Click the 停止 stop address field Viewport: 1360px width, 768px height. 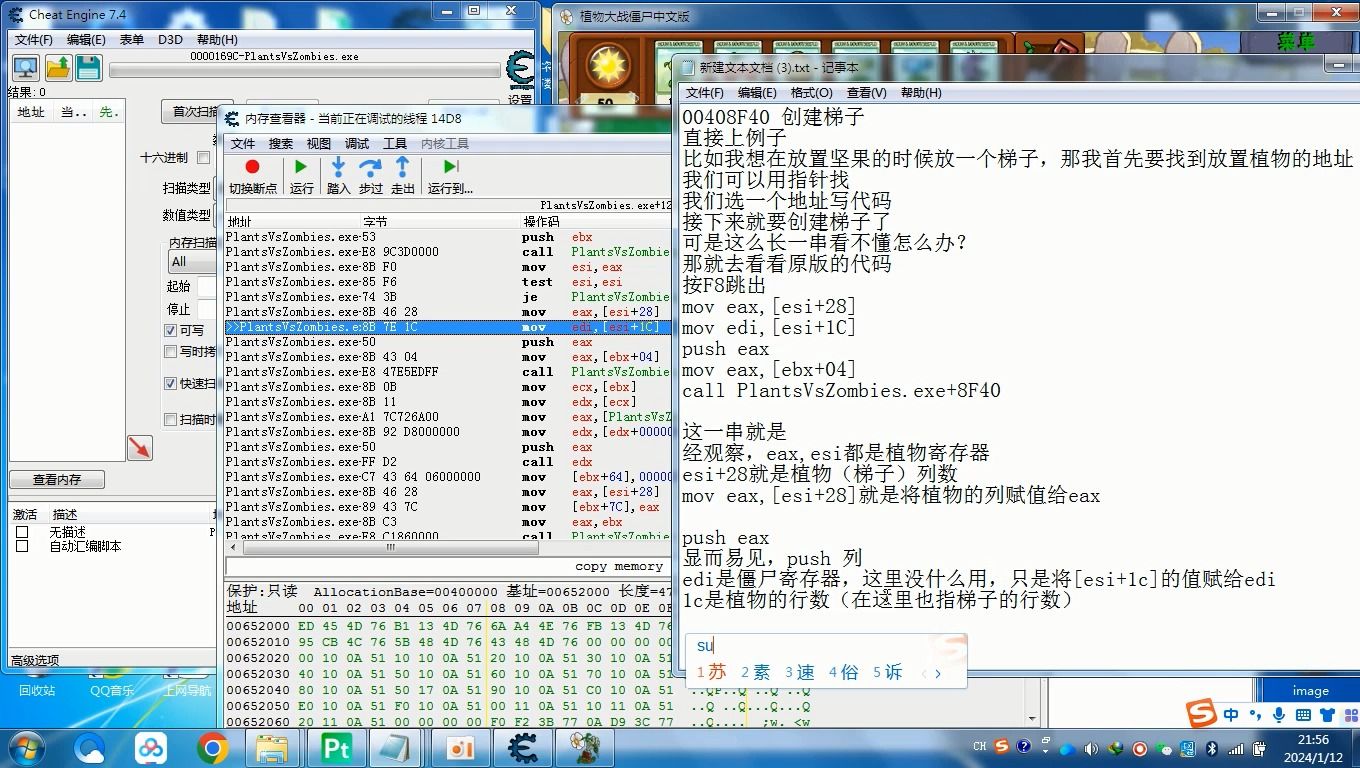(208, 309)
